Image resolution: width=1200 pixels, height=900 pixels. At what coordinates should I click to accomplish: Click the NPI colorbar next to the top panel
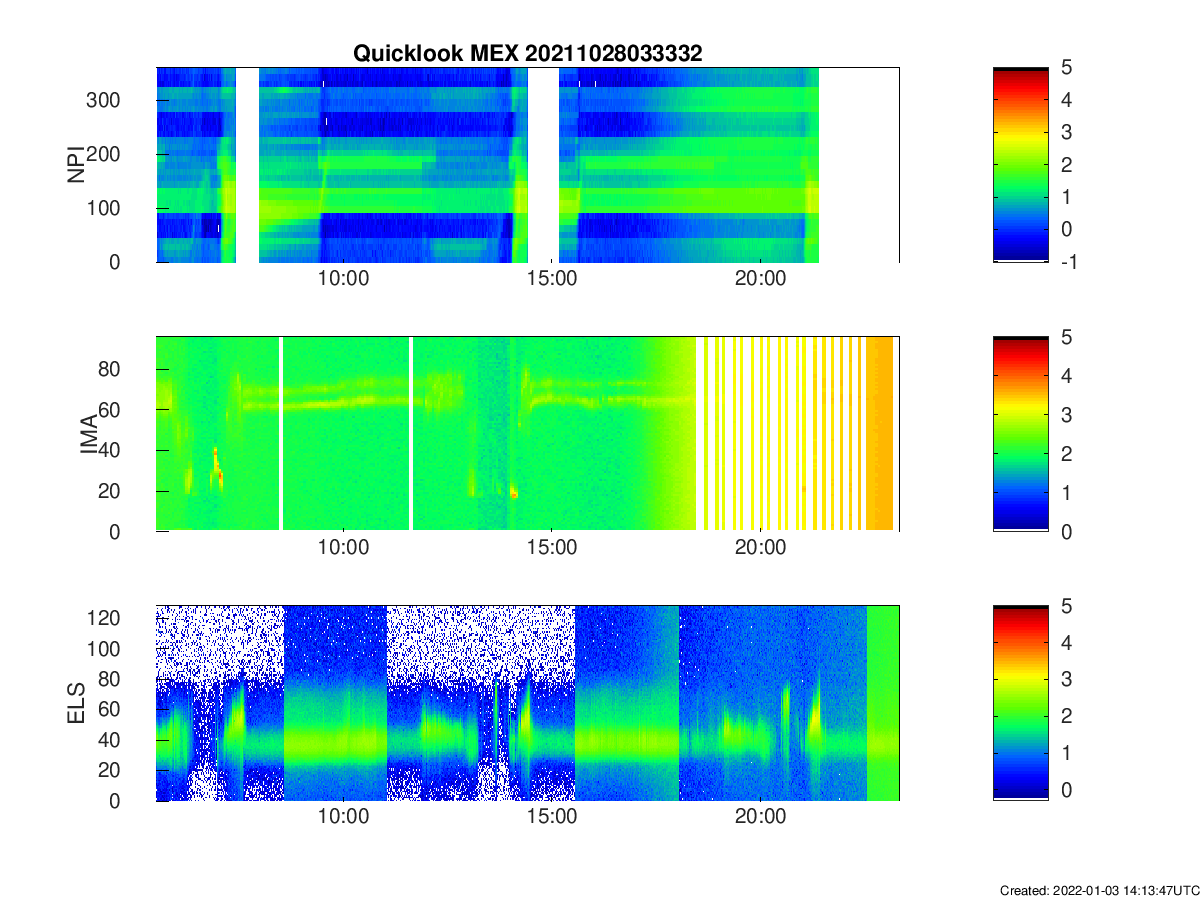click(1021, 165)
